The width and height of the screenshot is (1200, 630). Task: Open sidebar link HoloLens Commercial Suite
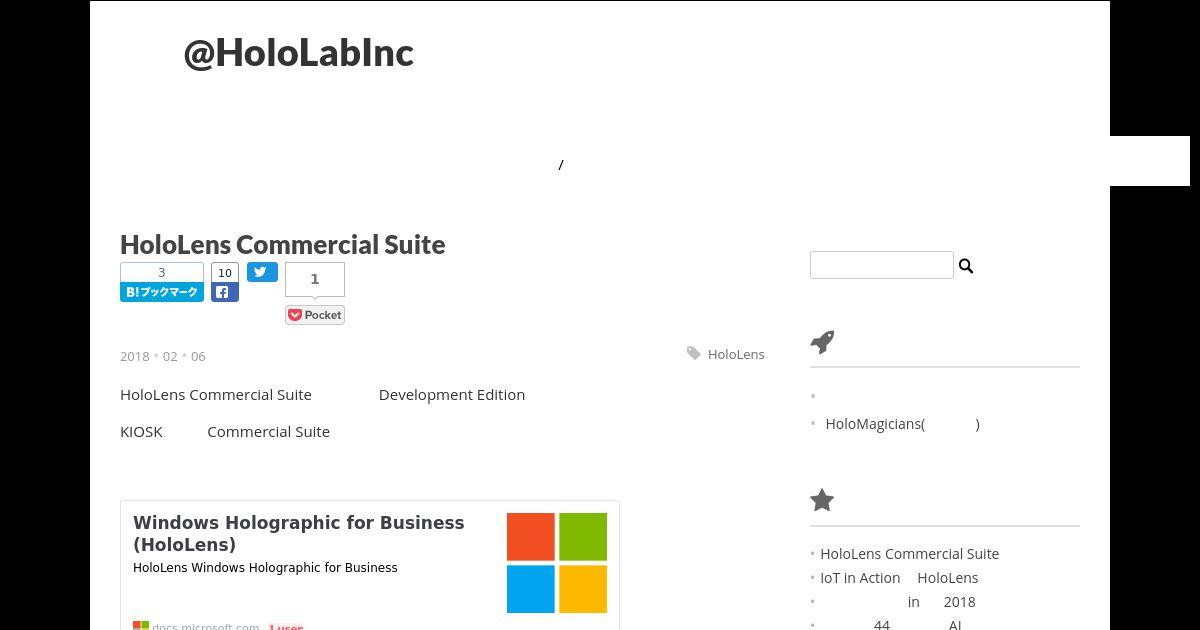909,554
